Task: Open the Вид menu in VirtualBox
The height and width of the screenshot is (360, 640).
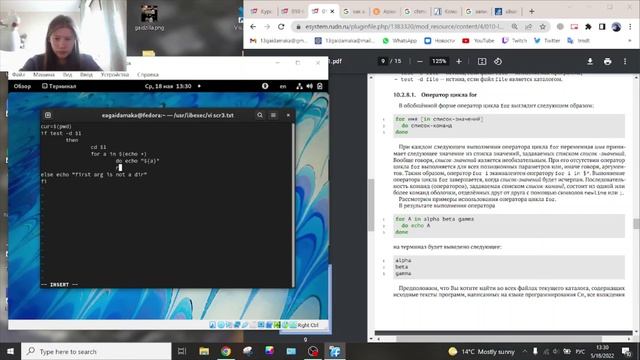Action: tap(67, 75)
